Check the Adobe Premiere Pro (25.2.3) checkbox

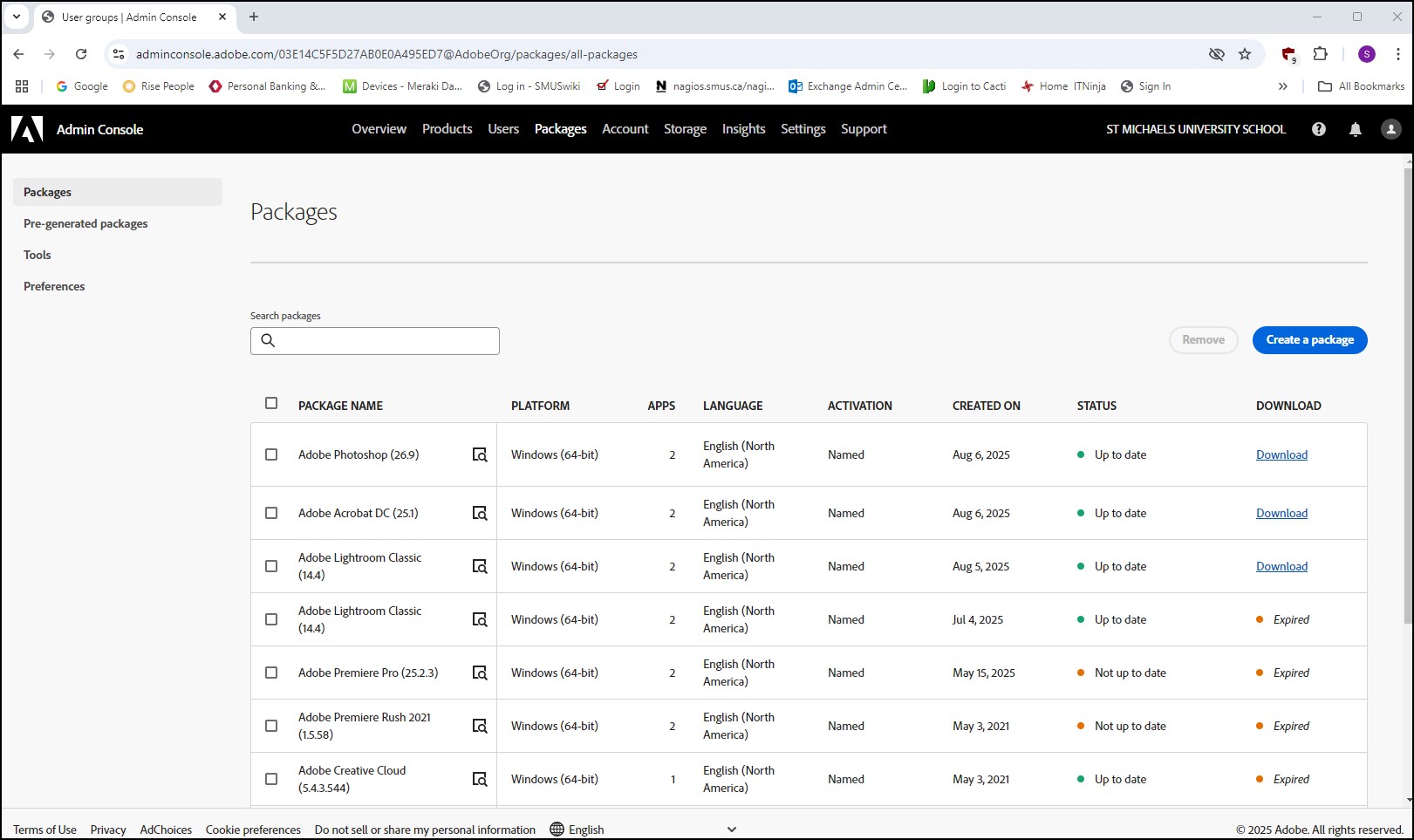[271, 673]
